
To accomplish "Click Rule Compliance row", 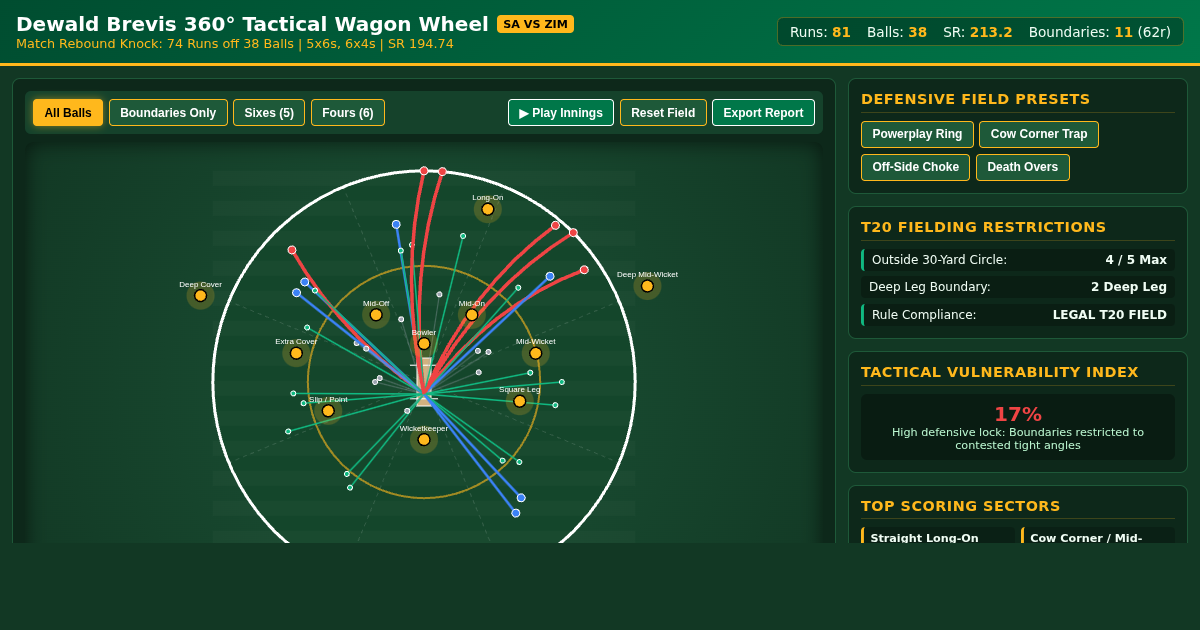I will click(x=1018, y=315).
